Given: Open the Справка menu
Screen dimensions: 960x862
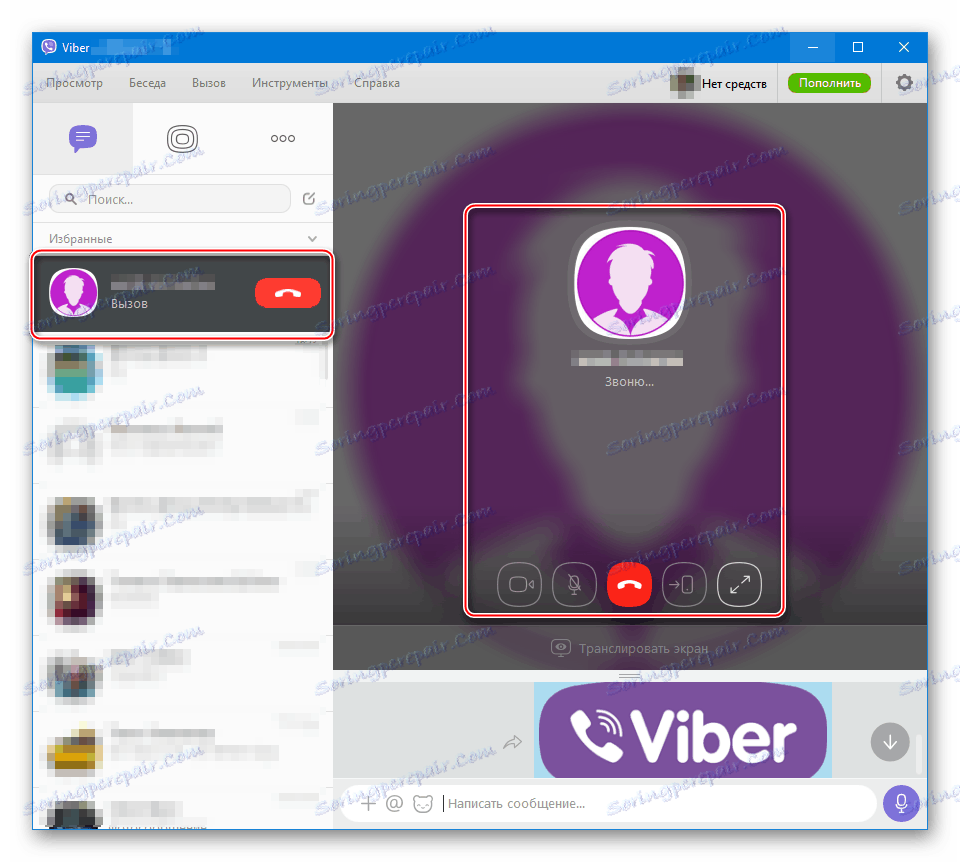Looking at the screenshot, I should (377, 83).
